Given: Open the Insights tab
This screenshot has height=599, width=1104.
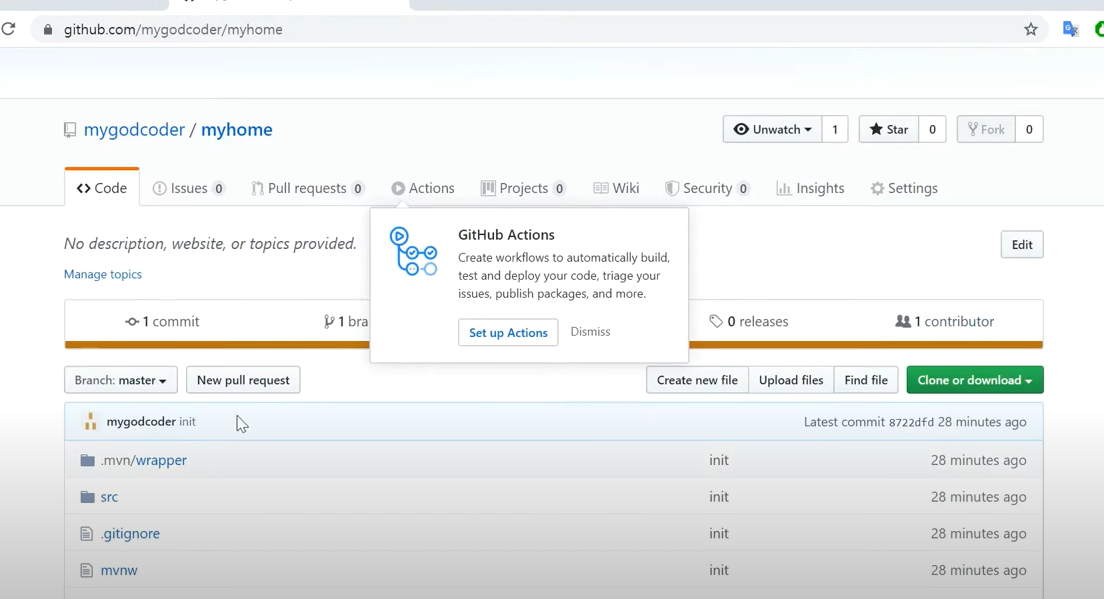Looking at the screenshot, I should click(x=810, y=188).
